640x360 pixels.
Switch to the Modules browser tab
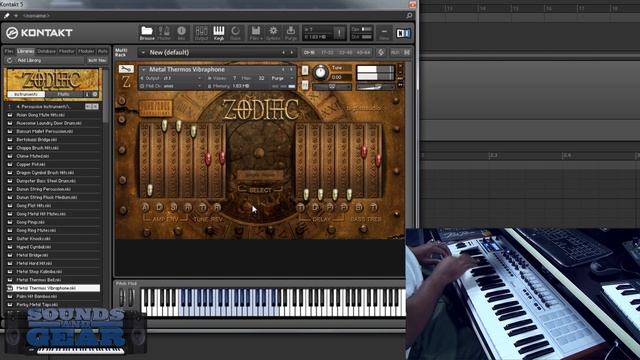[86, 51]
